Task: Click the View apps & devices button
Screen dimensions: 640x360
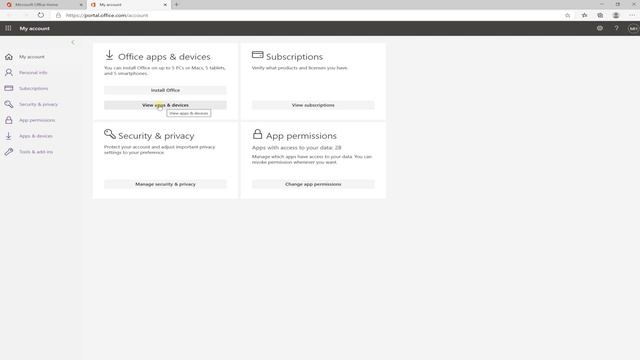Action: (165, 105)
